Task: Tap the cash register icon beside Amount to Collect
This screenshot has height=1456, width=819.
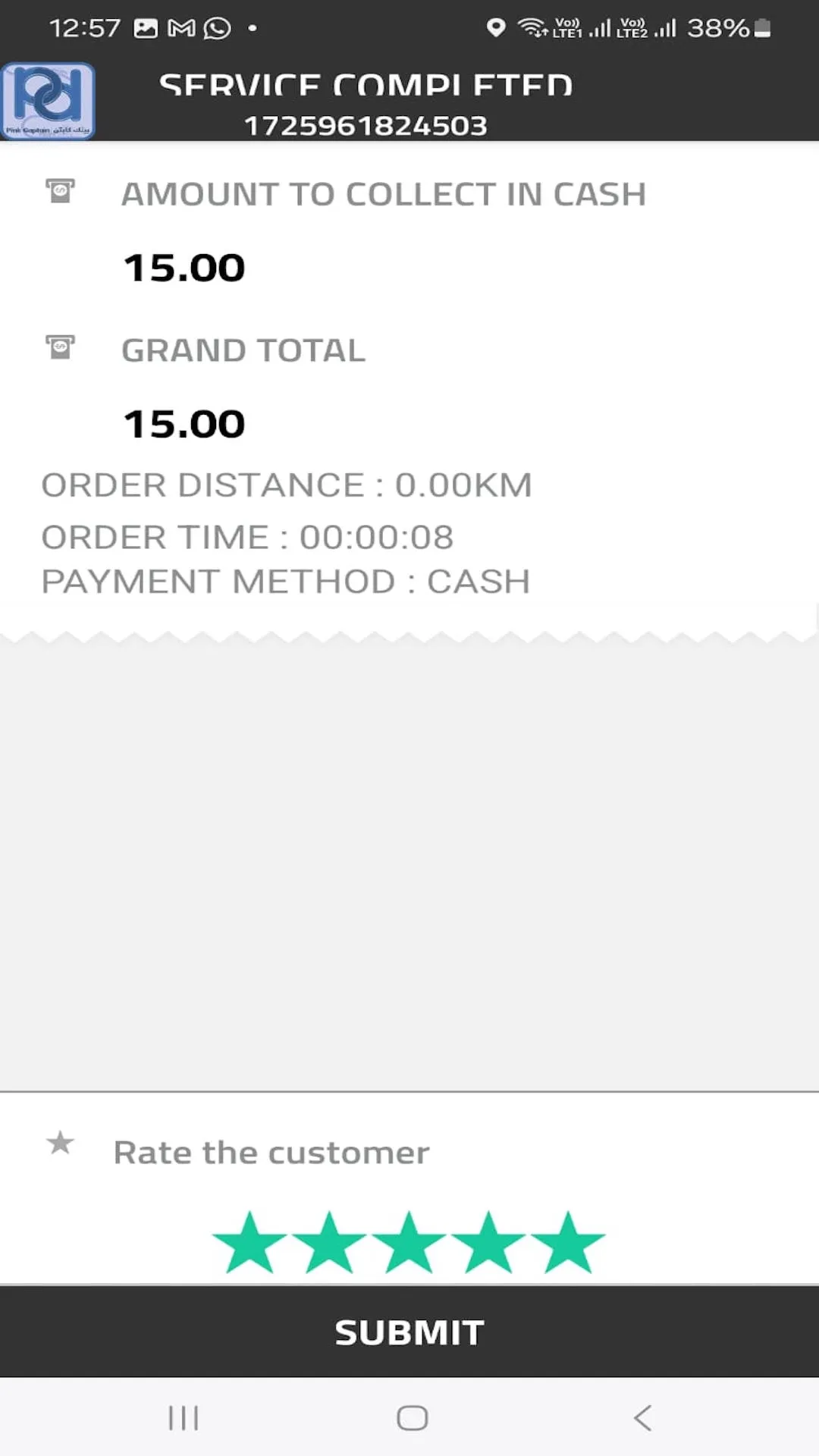Action: pyautogui.click(x=60, y=190)
